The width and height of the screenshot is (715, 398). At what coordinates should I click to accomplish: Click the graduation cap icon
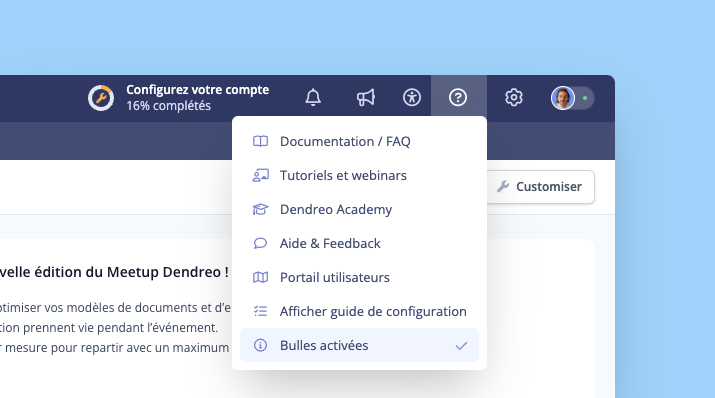[x=260, y=209]
